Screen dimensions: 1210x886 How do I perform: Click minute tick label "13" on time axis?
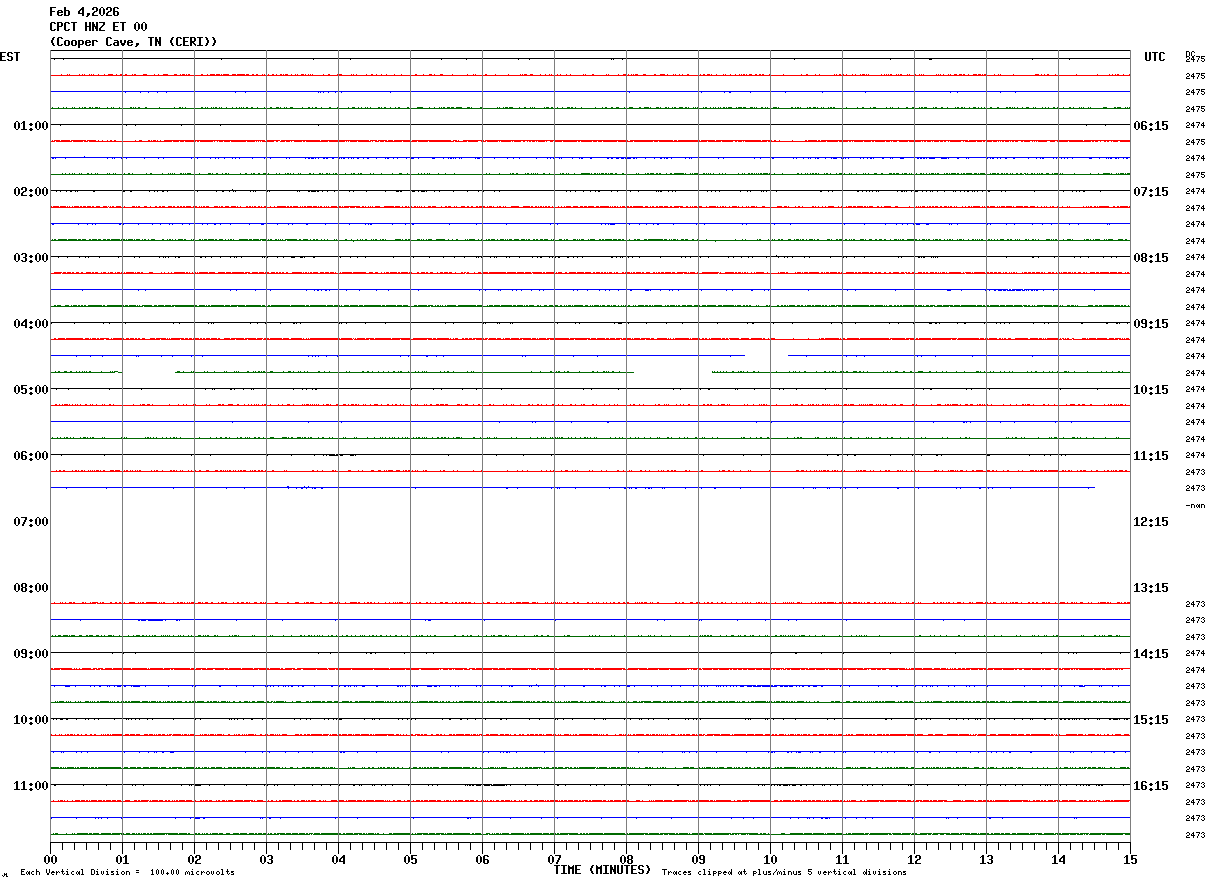click(986, 860)
